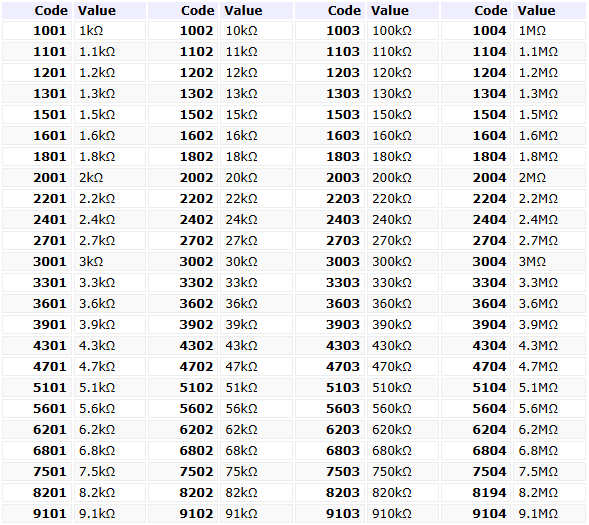Select the 430kΩ value

click(x=403, y=346)
